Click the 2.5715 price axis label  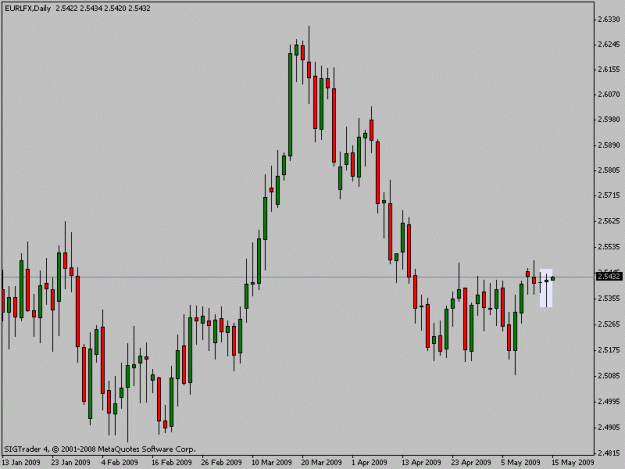tap(609, 196)
